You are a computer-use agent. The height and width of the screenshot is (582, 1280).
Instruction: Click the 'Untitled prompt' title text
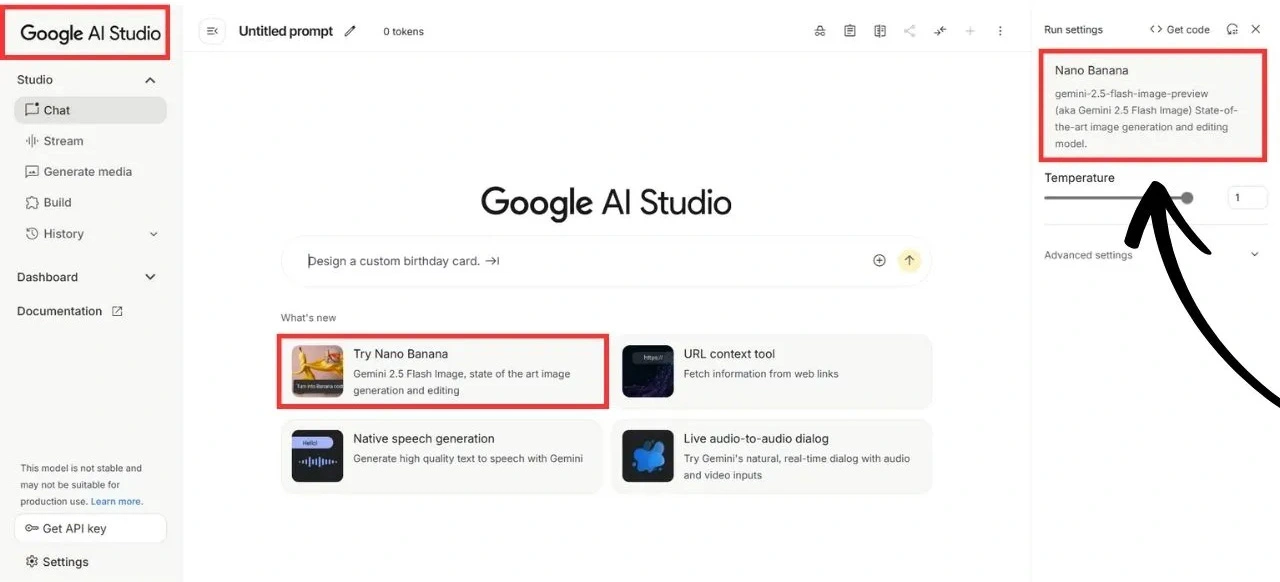(x=286, y=31)
